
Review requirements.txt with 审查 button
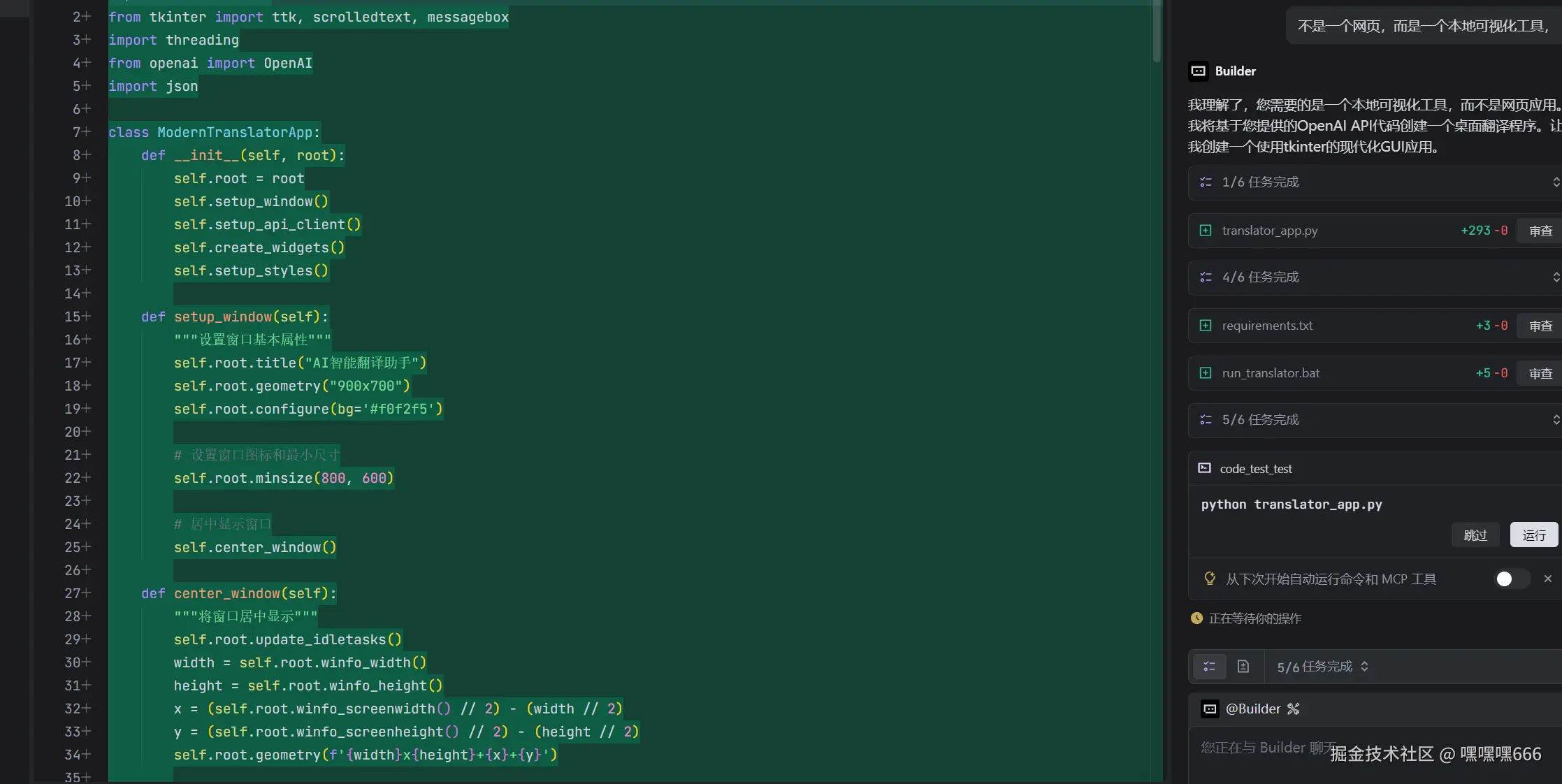click(x=1540, y=326)
